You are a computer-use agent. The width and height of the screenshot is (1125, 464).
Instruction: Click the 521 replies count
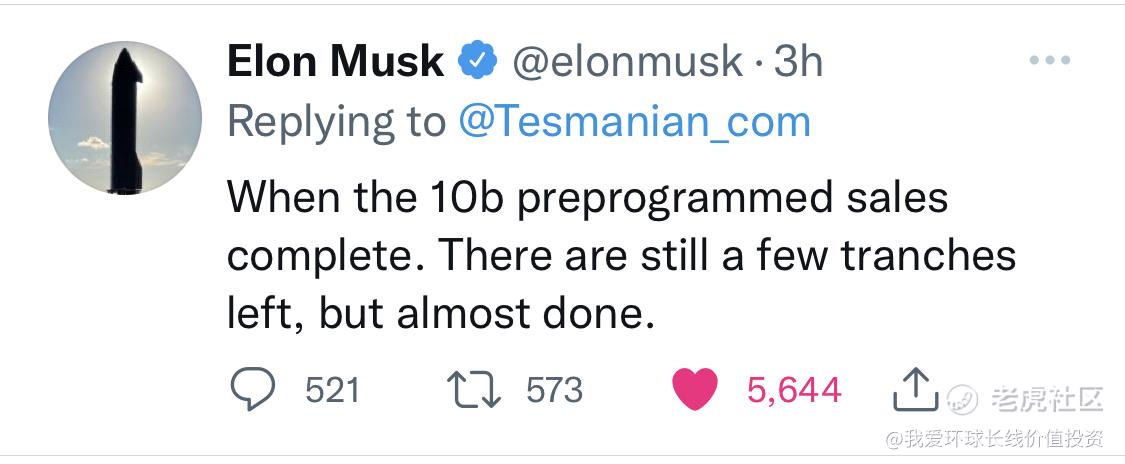click(x=332, y=390)
